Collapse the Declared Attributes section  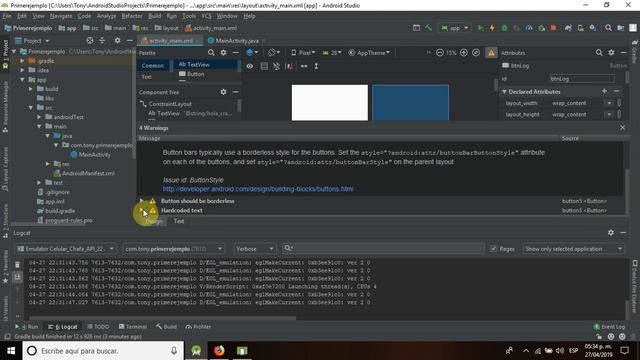(x=504, y=91)
